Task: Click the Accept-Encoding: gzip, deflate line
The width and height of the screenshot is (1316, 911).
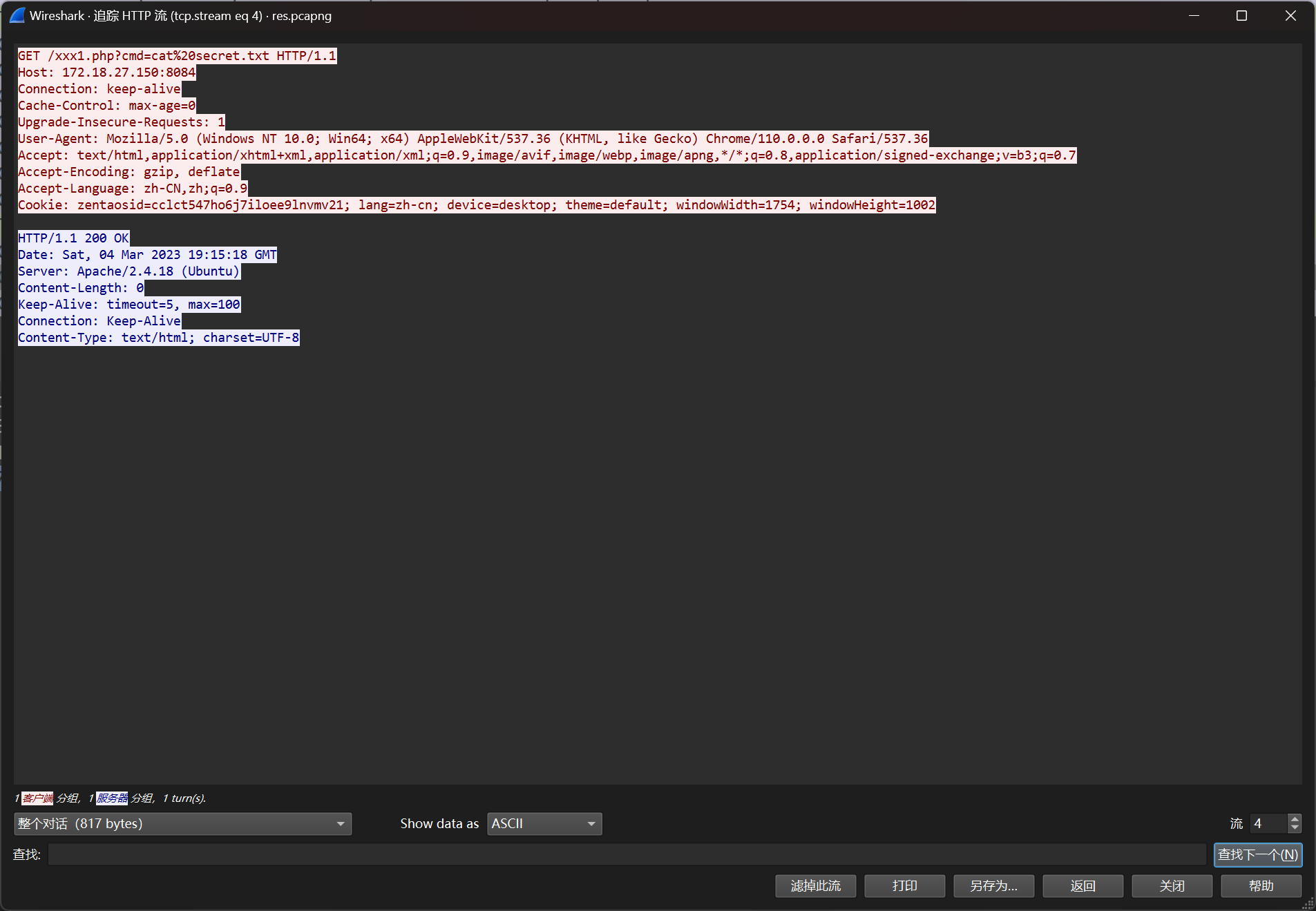Action: click(x=129, y=172)
